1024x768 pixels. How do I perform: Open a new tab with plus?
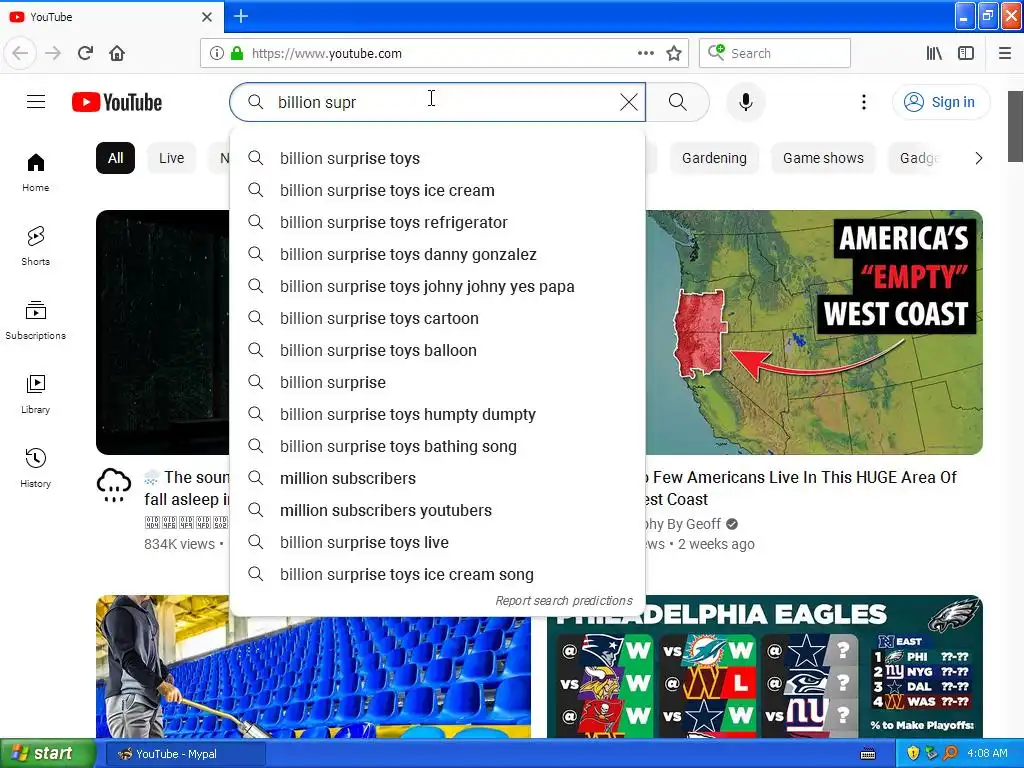241,16
